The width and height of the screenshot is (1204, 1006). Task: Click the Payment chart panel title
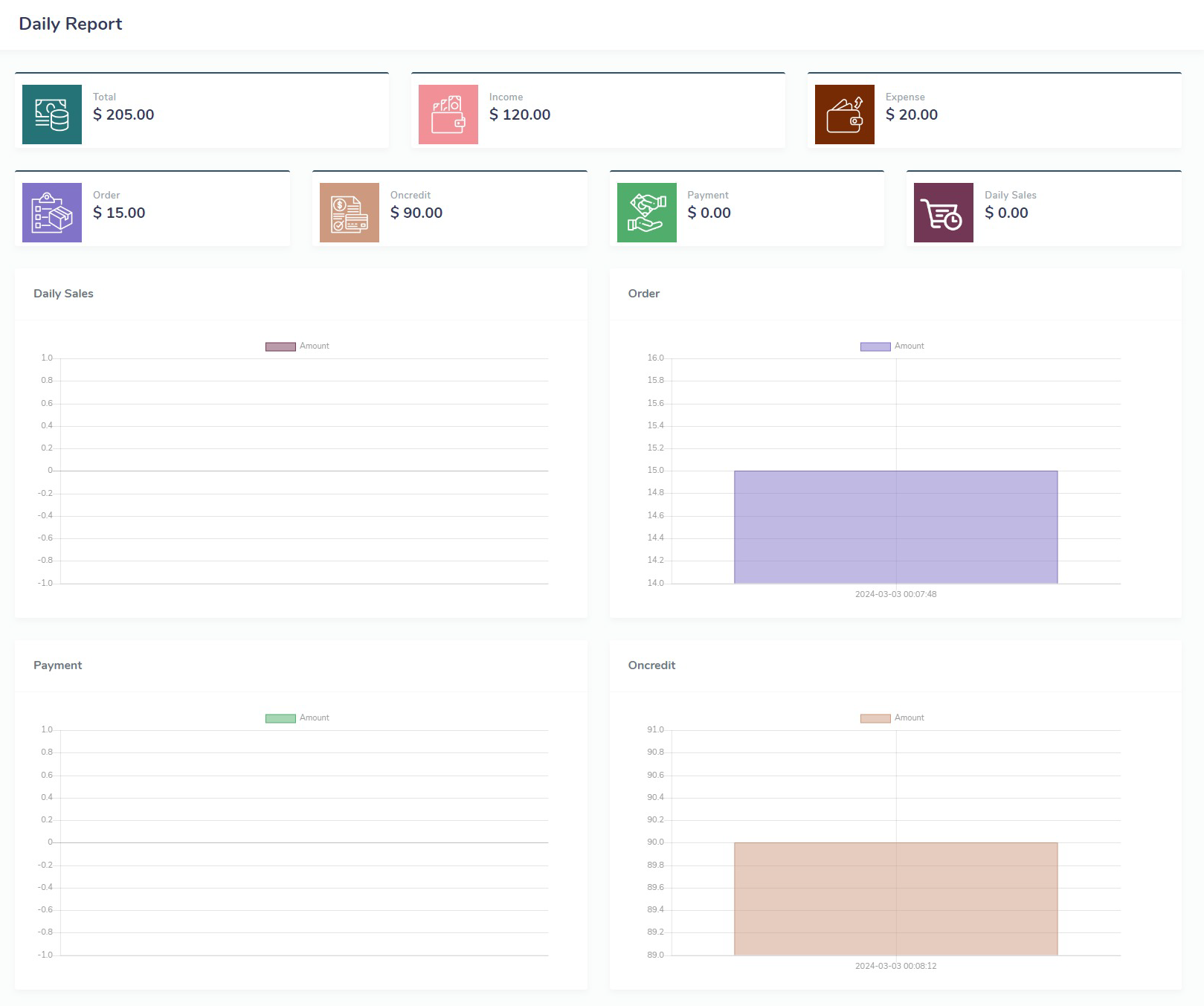click(x=58, y=665)
